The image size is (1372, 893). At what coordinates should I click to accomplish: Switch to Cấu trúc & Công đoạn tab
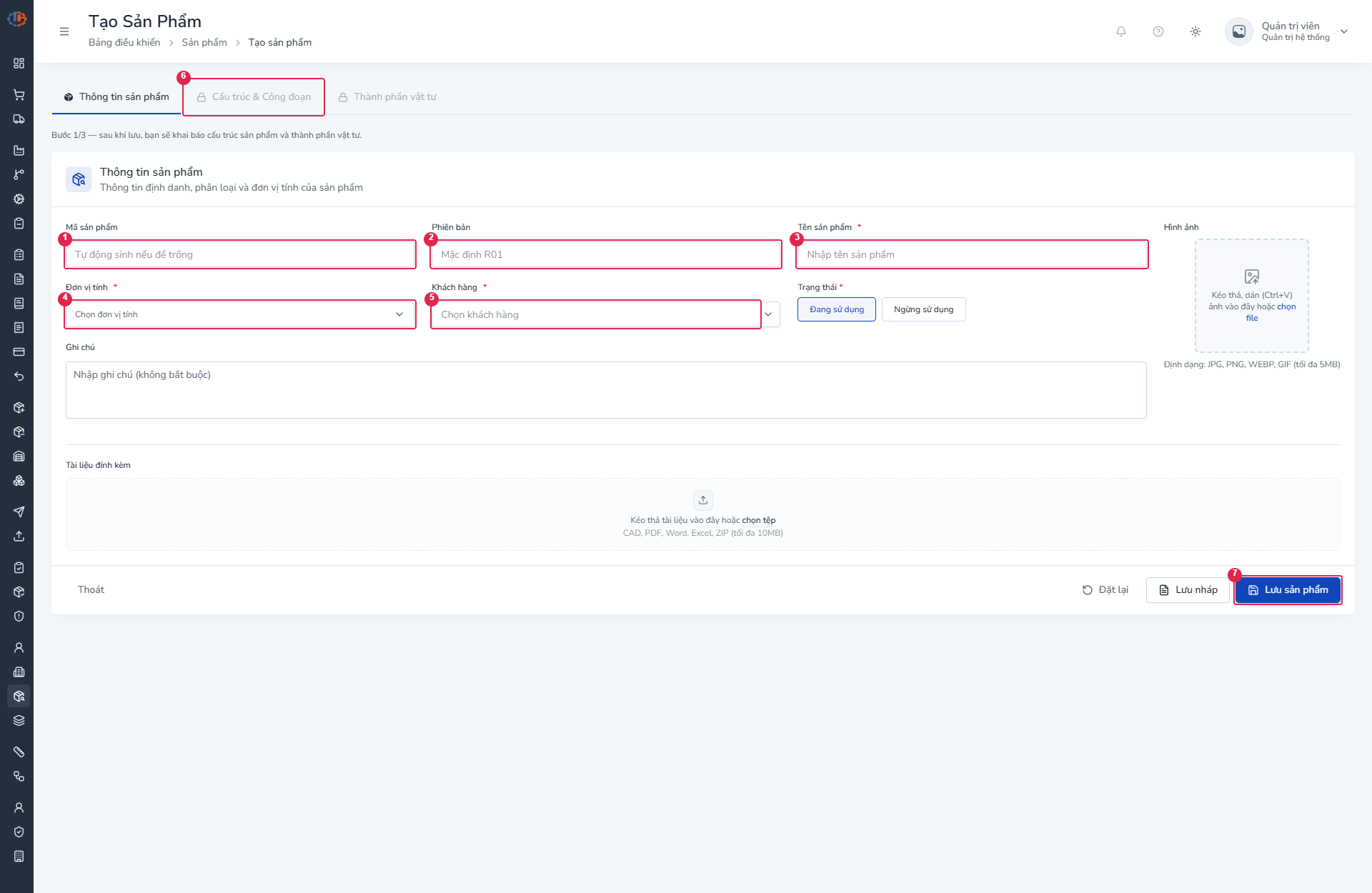[254, 97]
